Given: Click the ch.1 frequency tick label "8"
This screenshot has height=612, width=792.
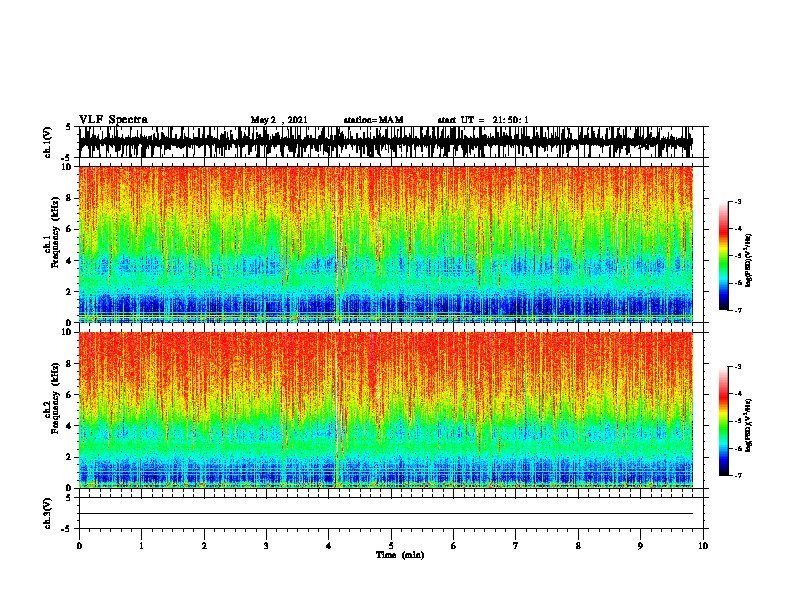Looking at the screenshot, I should [70, 198].
